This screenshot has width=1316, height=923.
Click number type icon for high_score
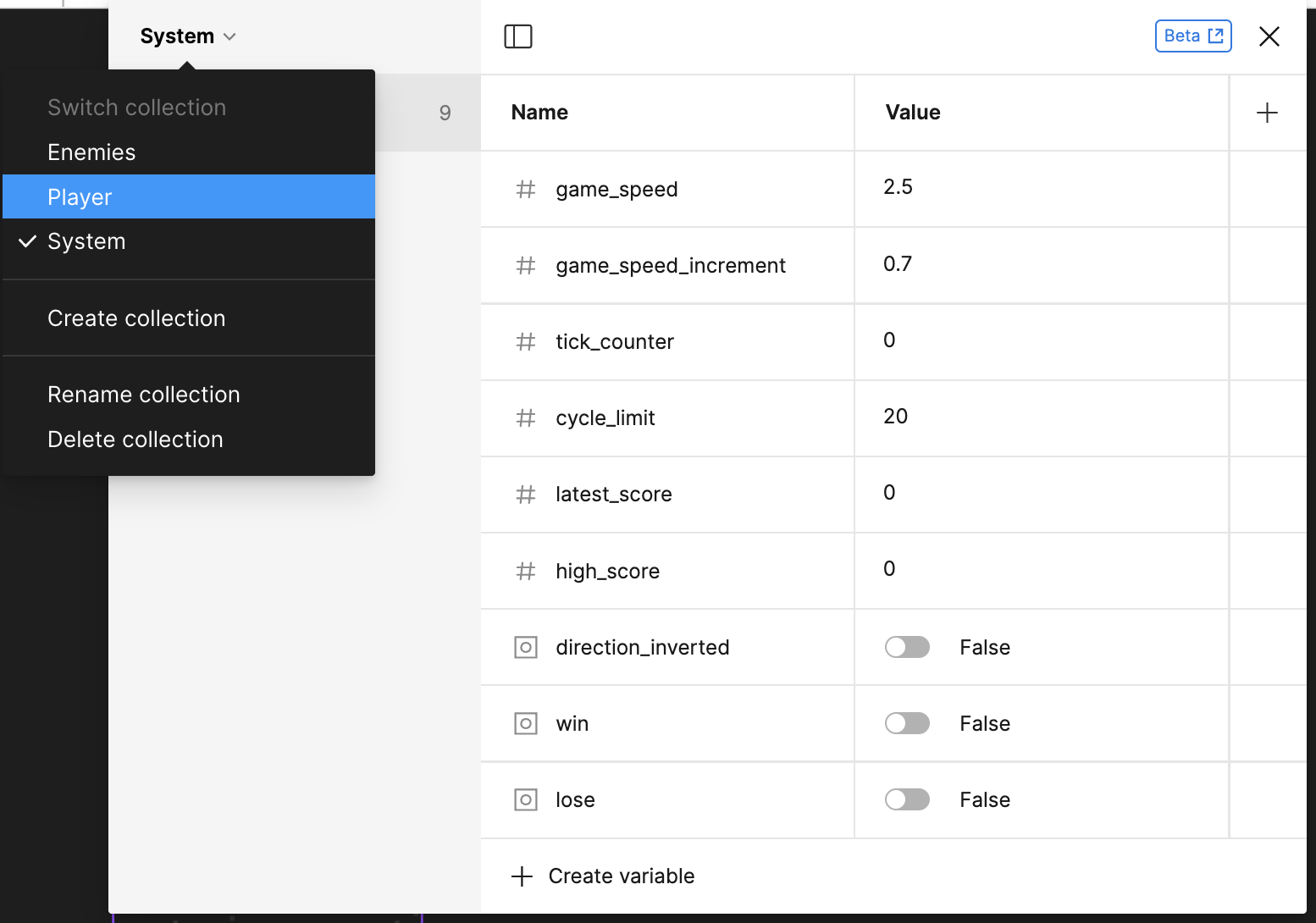[526, 571]
